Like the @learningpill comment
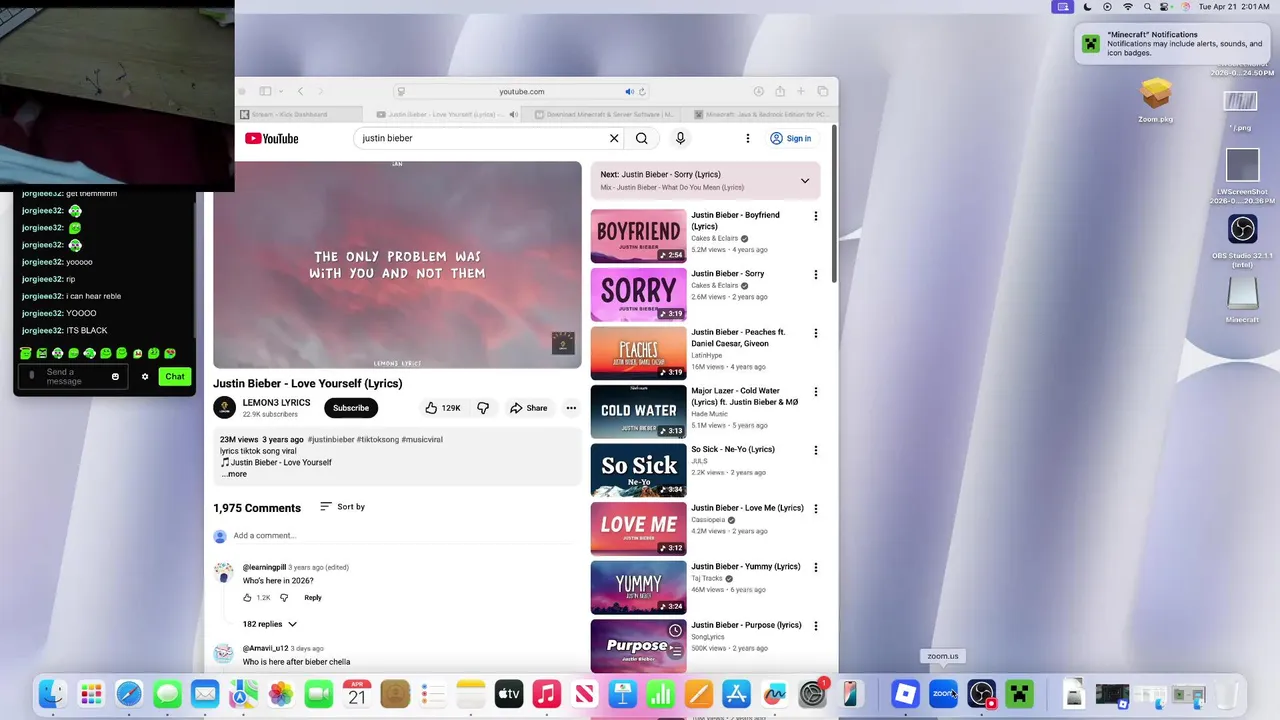Screen dimensions: 1280x720 pos(247,598)
